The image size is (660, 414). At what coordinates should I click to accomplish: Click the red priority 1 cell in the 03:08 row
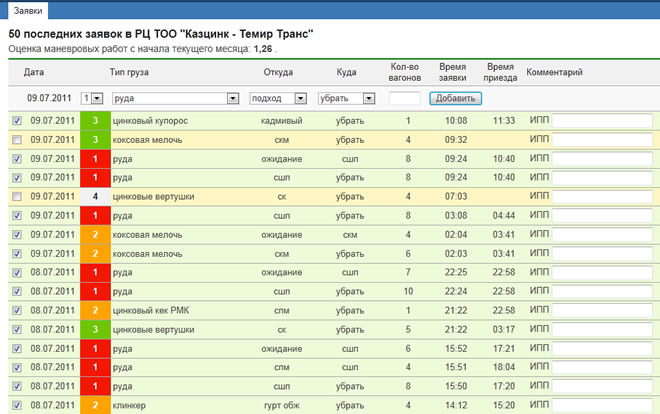(95, 215)
